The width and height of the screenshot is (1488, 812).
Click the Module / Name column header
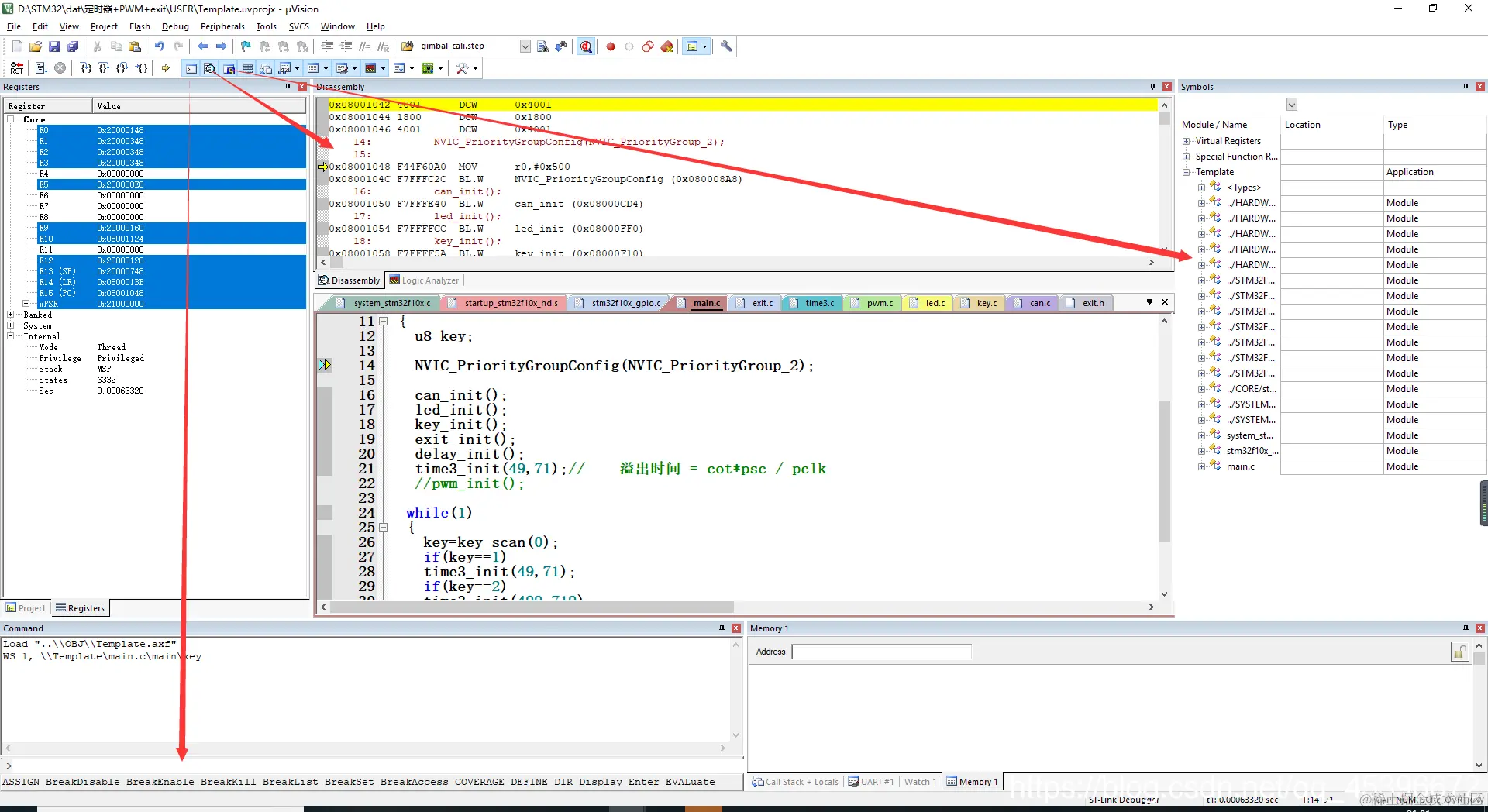click(x=1229, y=125)
